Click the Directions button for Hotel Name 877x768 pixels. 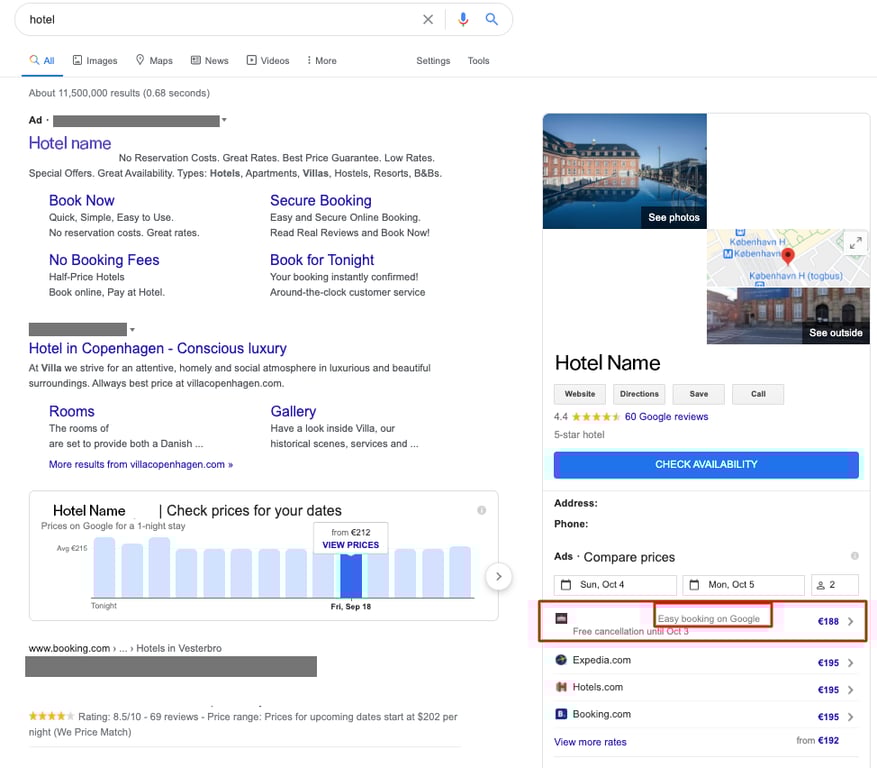[x=639, y=394]
